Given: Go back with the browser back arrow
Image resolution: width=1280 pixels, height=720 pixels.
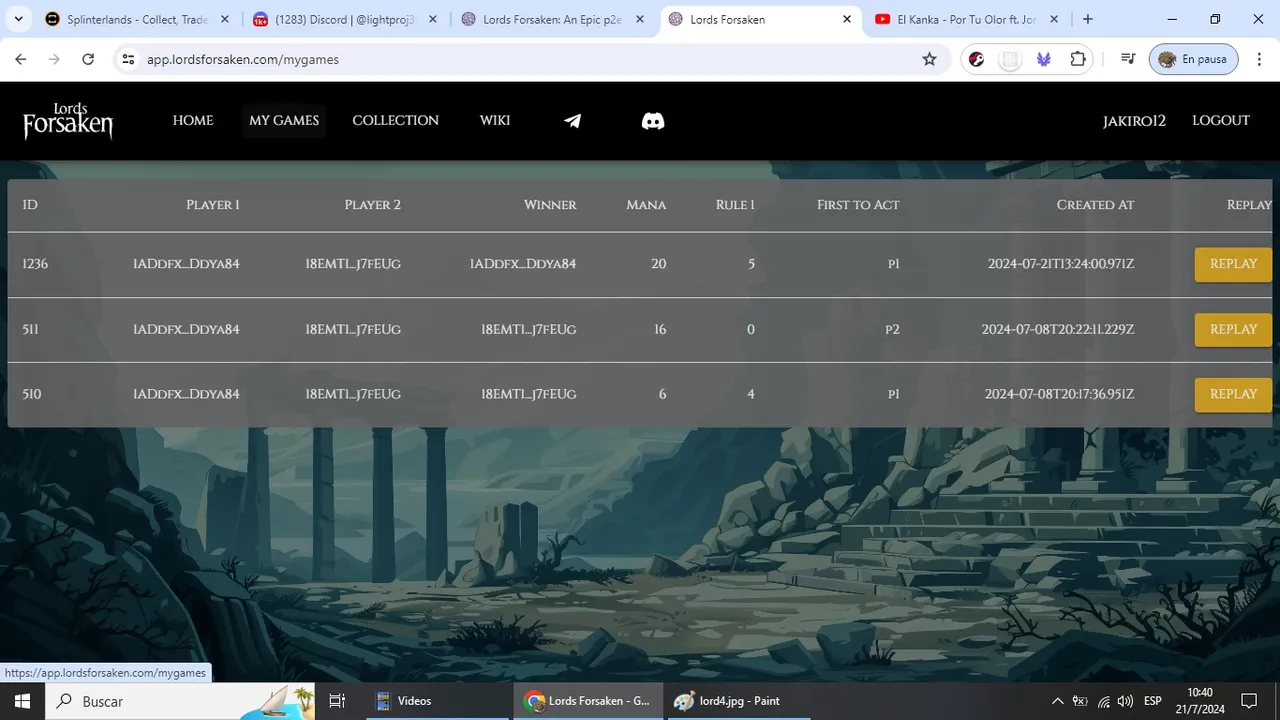Looking at the screenshot, I should click(21, 59).
